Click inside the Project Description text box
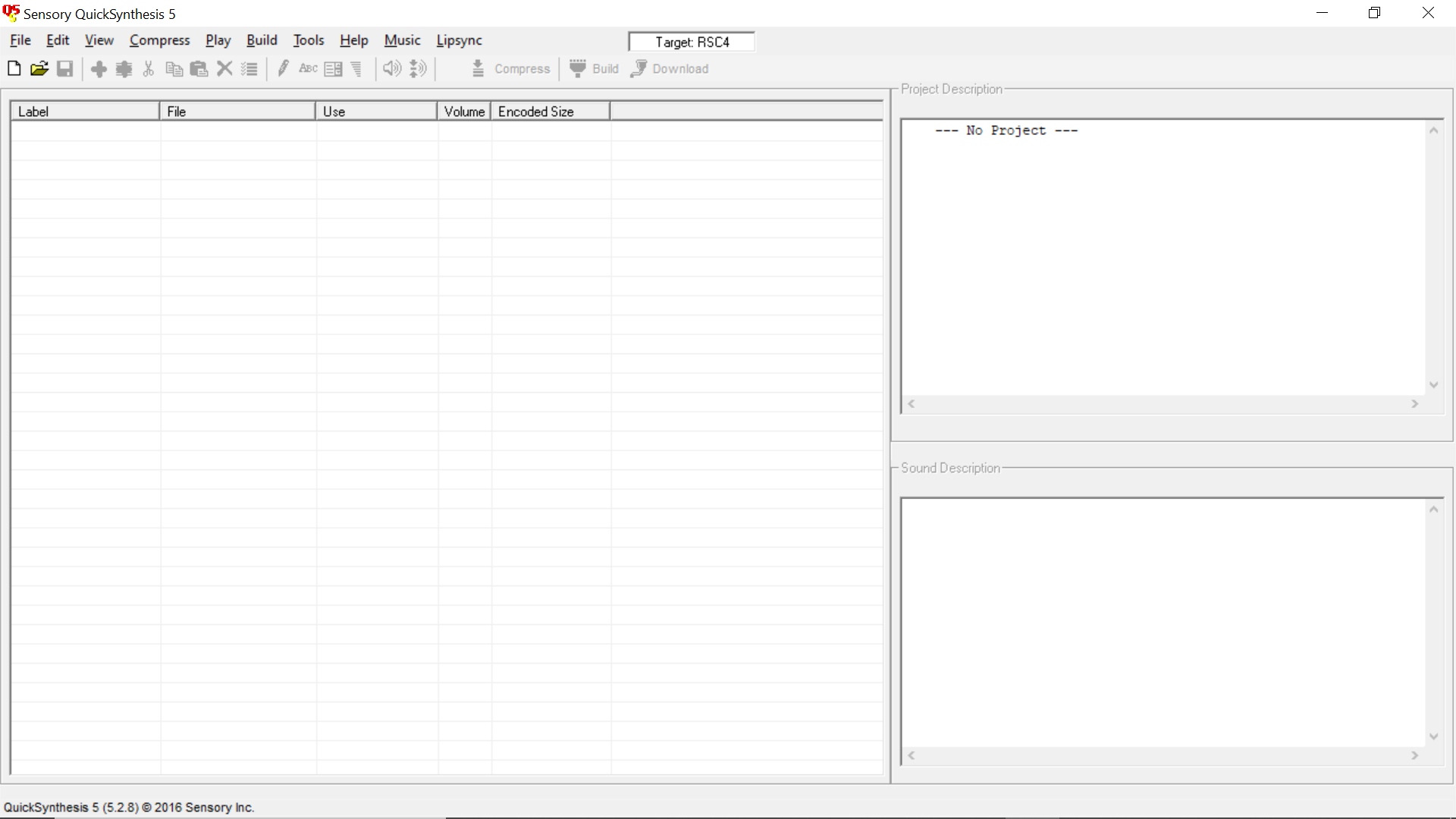The width and height of the screenshot is (1456, 819). coord(1163,258)
